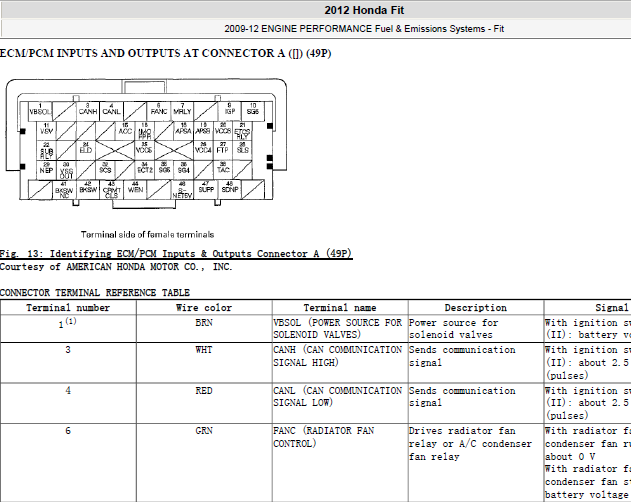Click the ELD pin 24 in connector diagram
This screenshot has height=502, width=631.
click(86, 150)
